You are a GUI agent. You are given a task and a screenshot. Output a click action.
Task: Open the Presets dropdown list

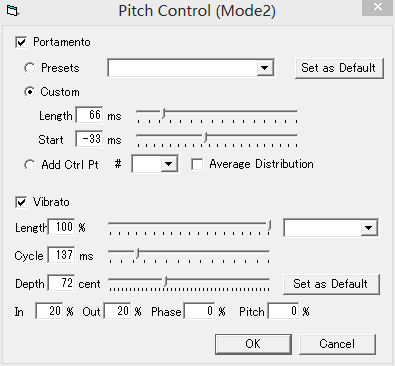pyautogui.click(x=265, y=68)
